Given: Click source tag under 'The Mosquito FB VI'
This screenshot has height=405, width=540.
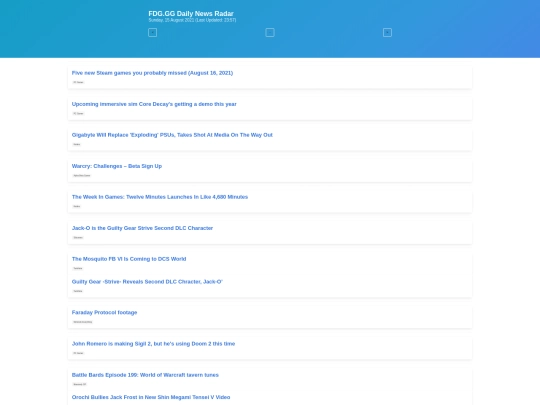Looking at the screenshot, I should point(78,268).
